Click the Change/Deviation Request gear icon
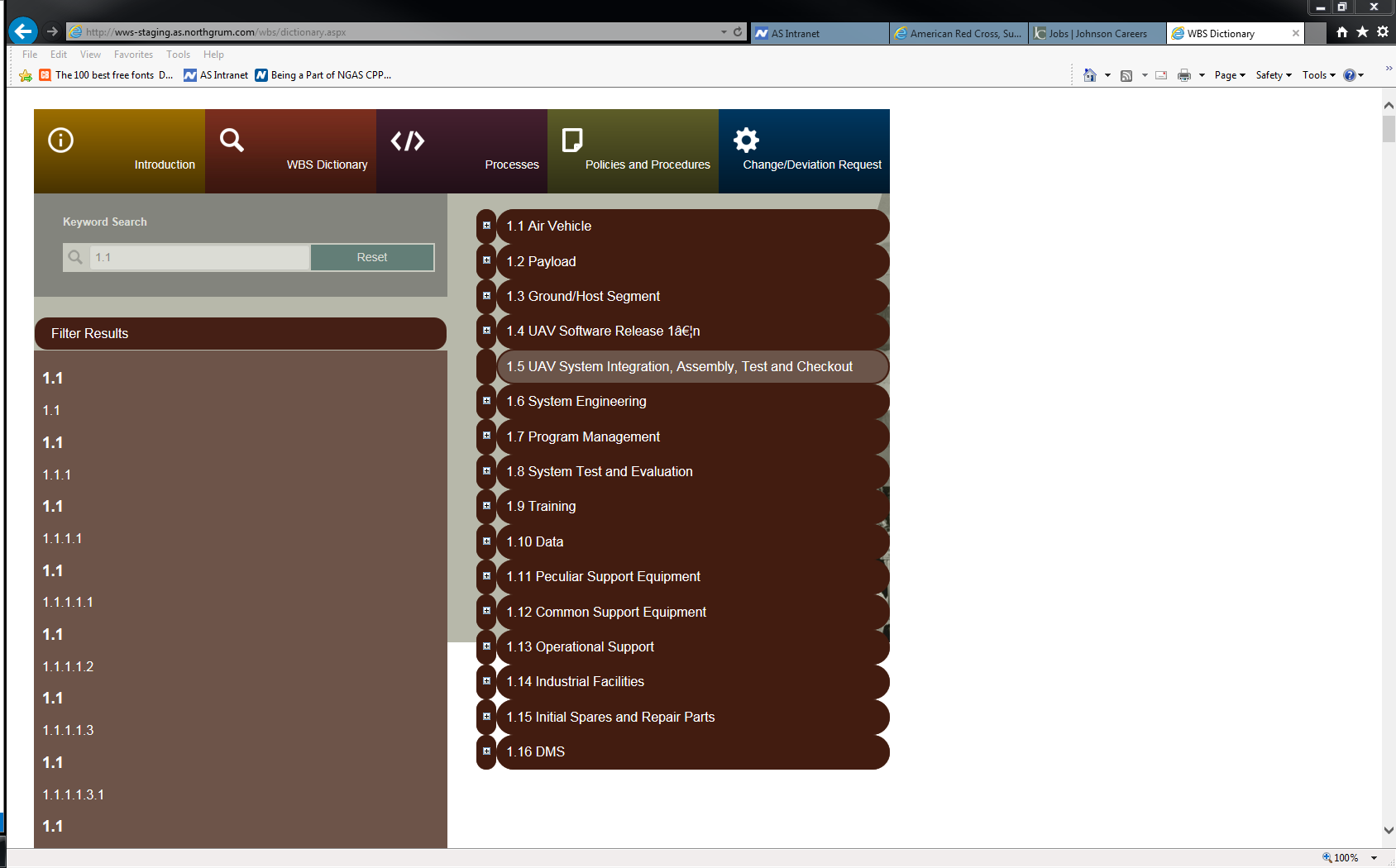1396x868 pixels. [x=746, y=141]
